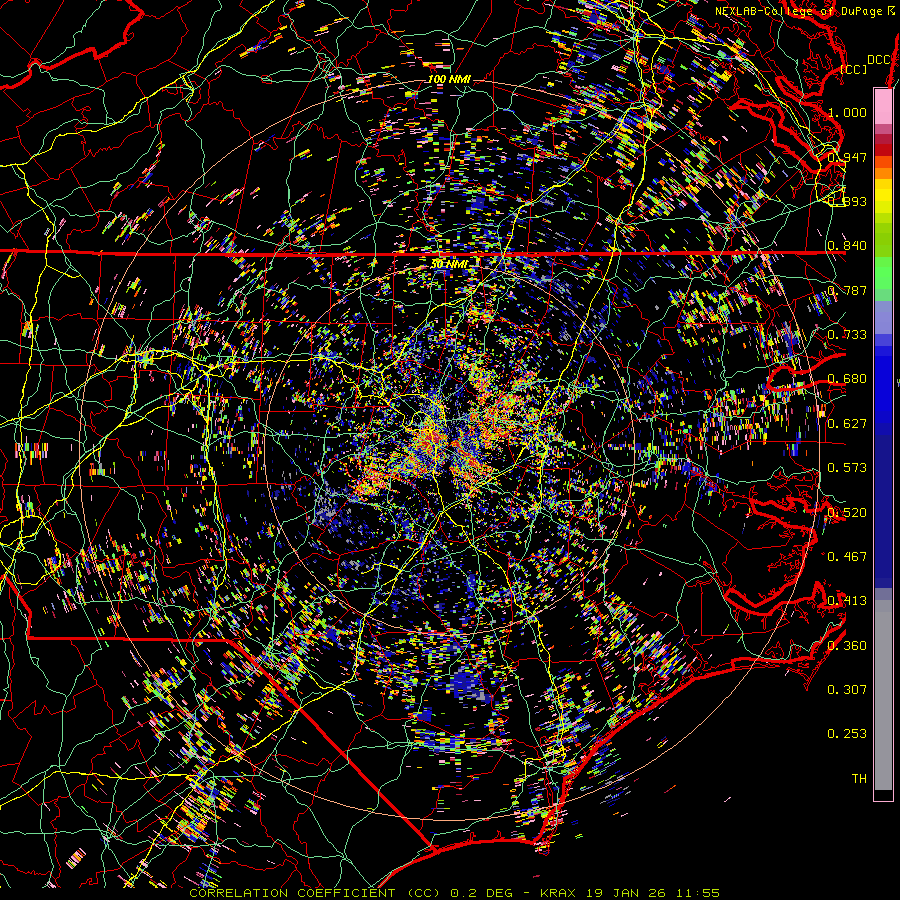Click the 0.893 scale value

tap(847, 201)
